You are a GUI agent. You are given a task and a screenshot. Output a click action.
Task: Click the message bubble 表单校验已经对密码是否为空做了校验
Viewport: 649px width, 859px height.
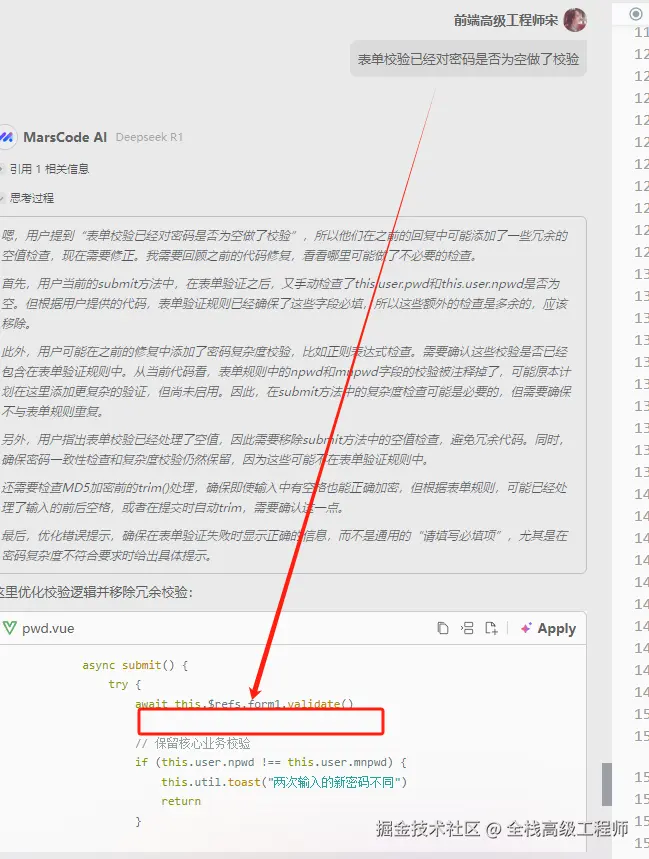click(468, 59)
